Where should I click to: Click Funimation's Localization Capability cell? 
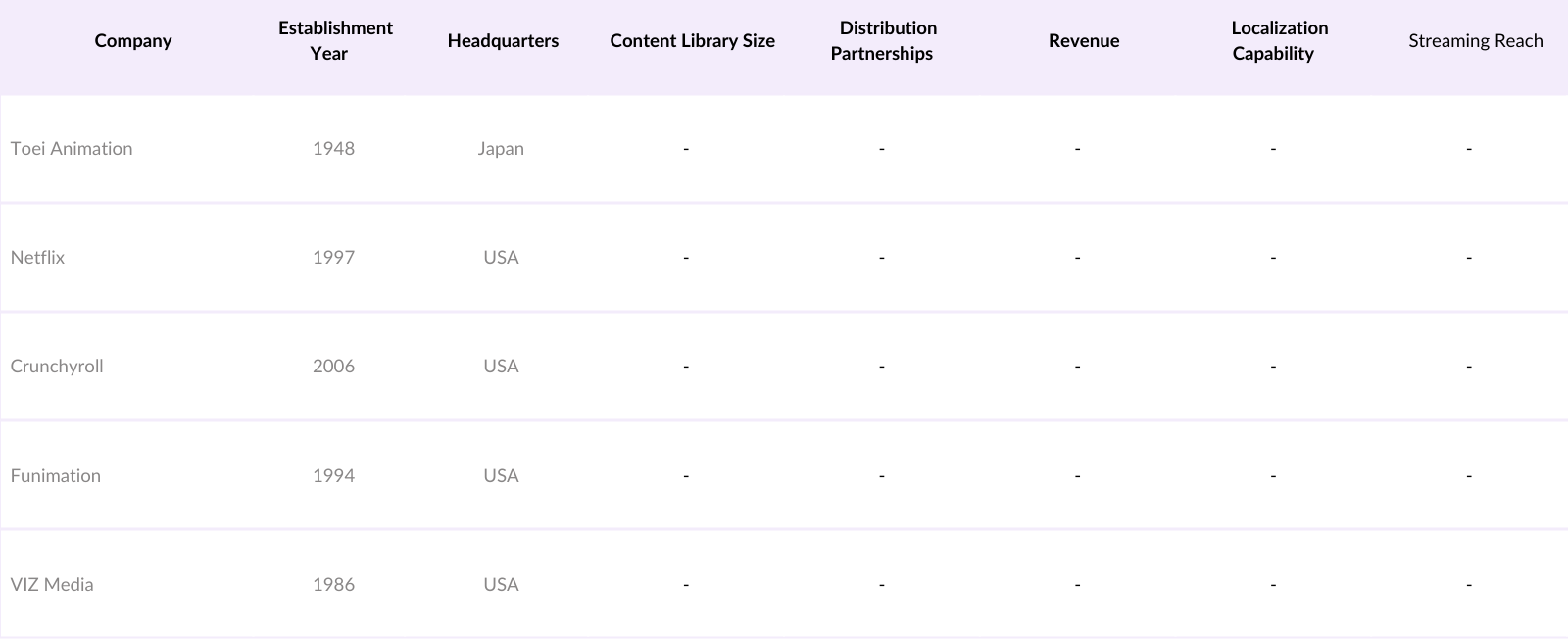tap(1273, 476)
